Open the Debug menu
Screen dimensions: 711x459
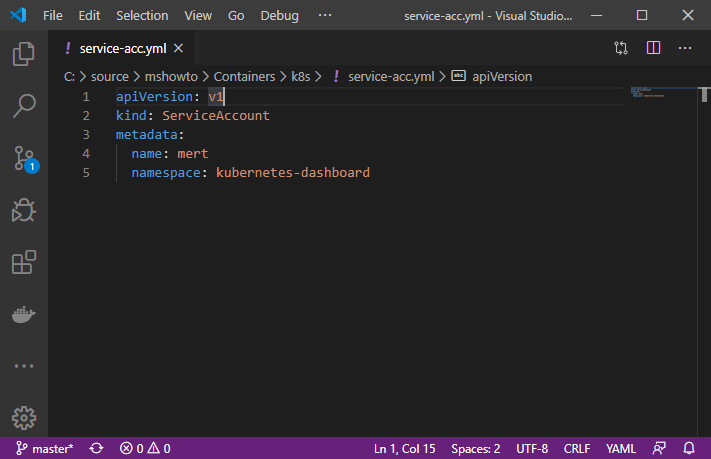279,16
